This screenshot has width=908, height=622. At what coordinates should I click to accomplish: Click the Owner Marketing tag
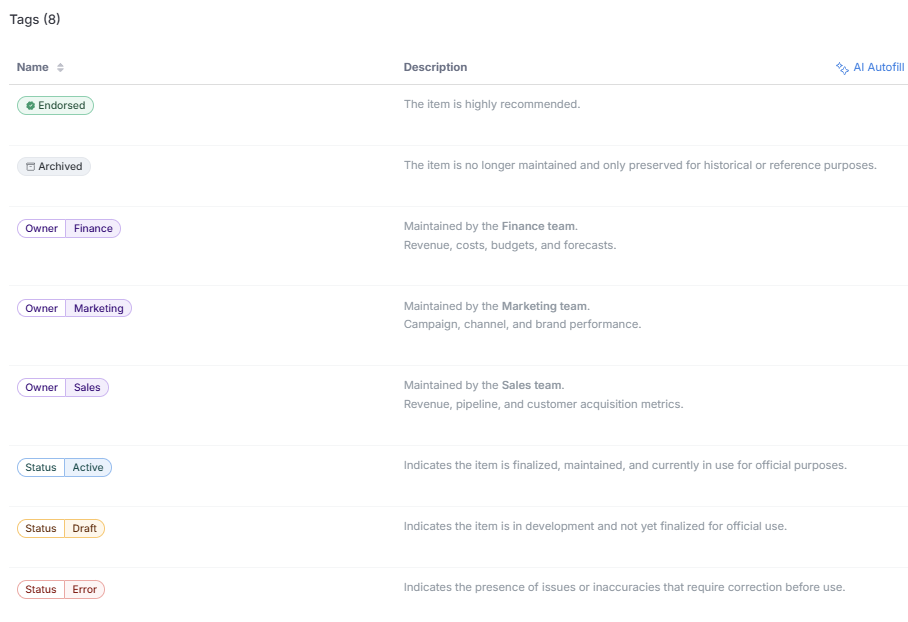coord(74,309)
